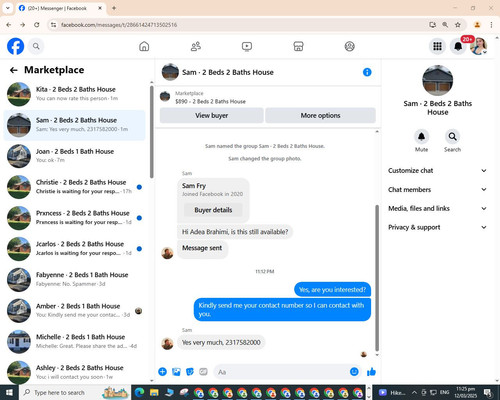The image size is (500, 400).
Task: Open Amber - 2 Beds 1 Bath House chat
Action: pyautogui.click(x=75, y=310)
